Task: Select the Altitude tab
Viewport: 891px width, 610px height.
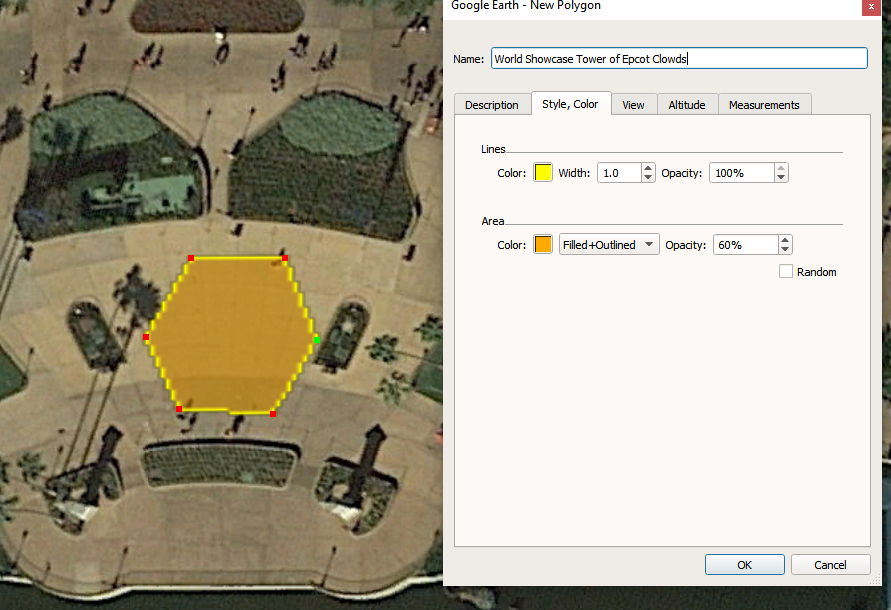Action: pyautogui.click(x=687, y=105)
